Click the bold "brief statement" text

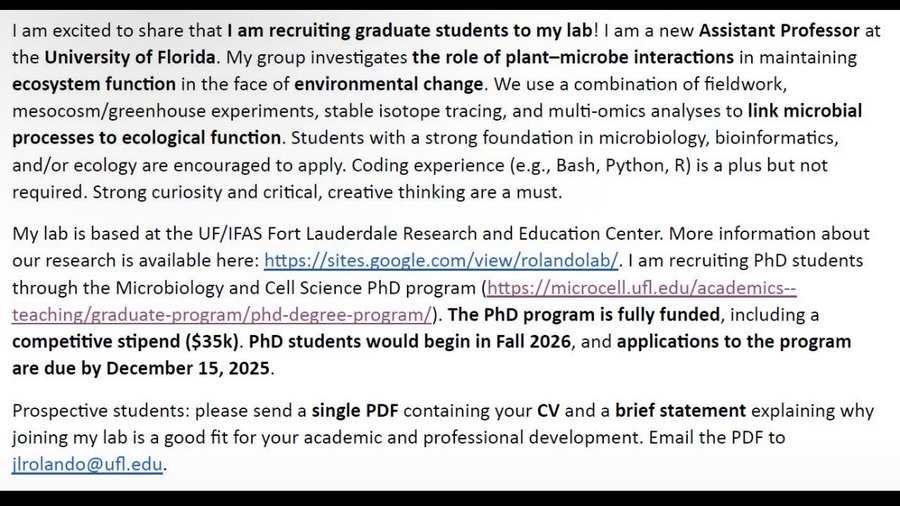(x=680, y=411)
